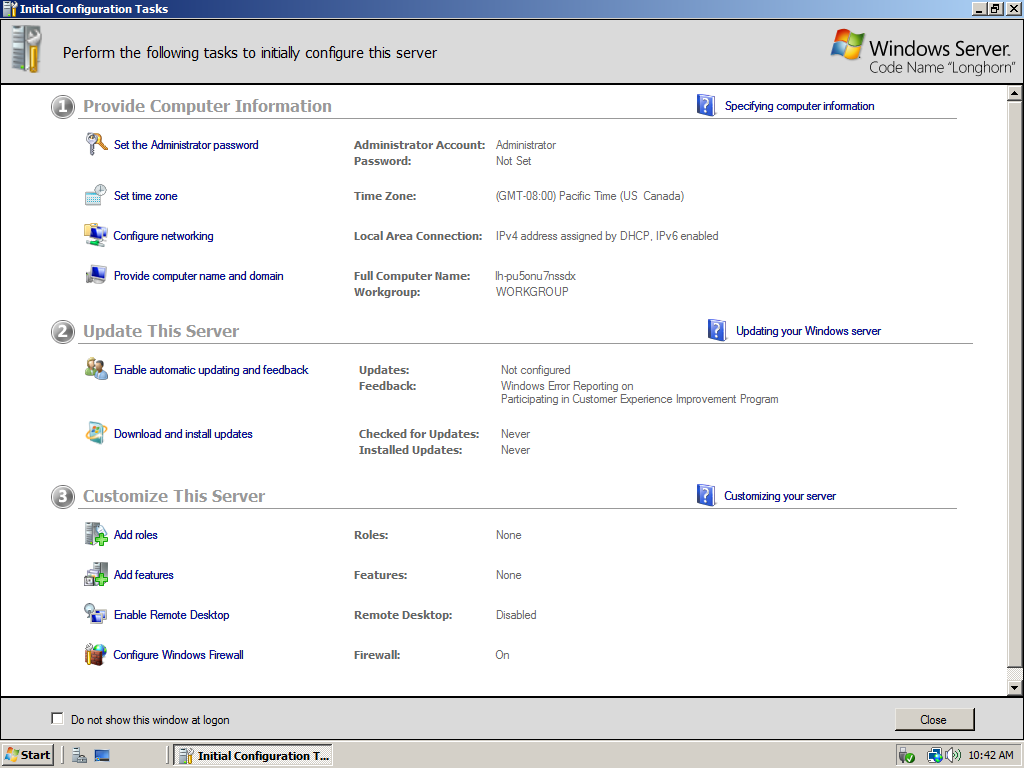
Task: Click the key icon for Administrator password
Action: [96, 145]
